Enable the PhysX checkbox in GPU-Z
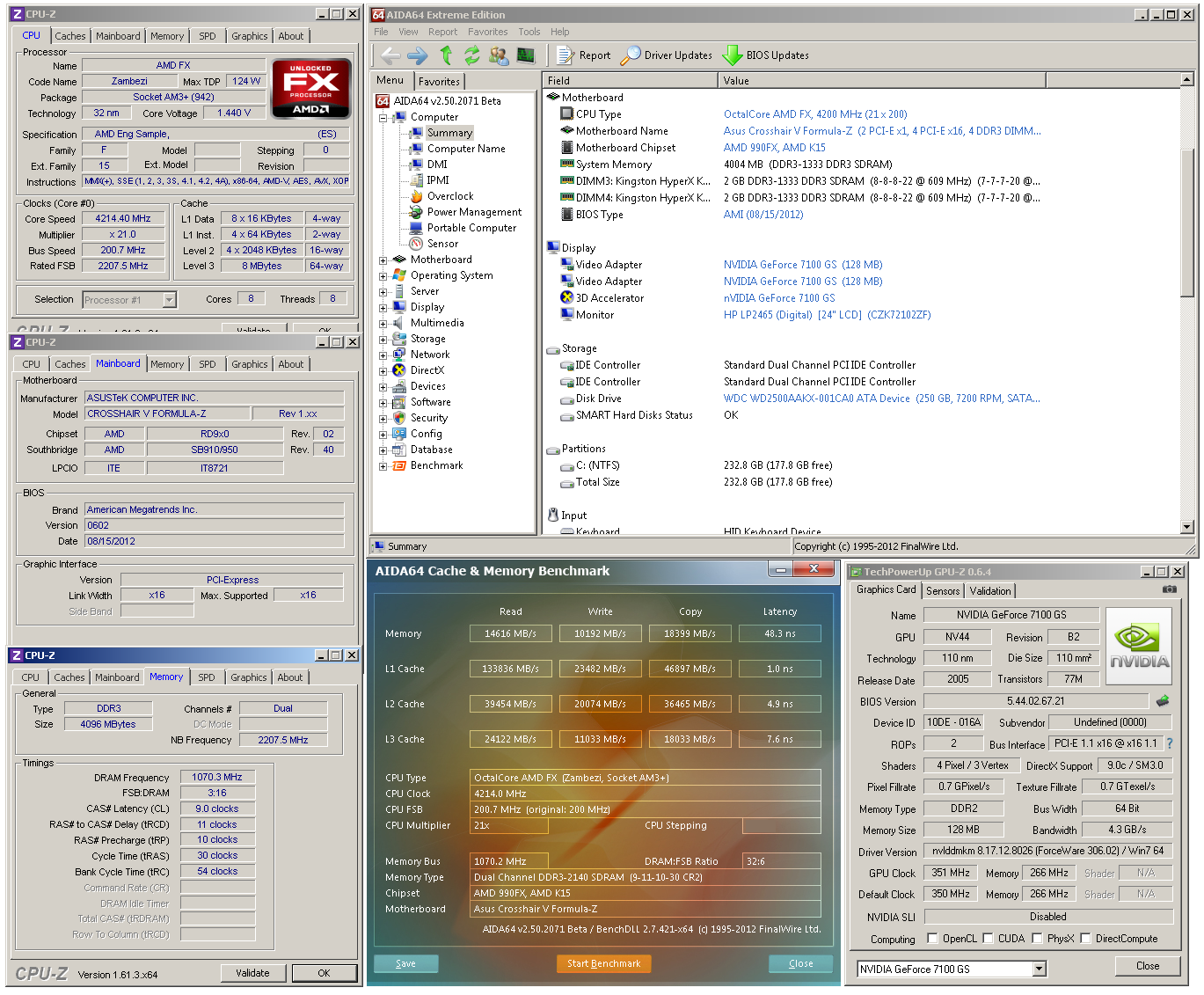Screen dimensions: 1204x995 tap(1037, 938)
